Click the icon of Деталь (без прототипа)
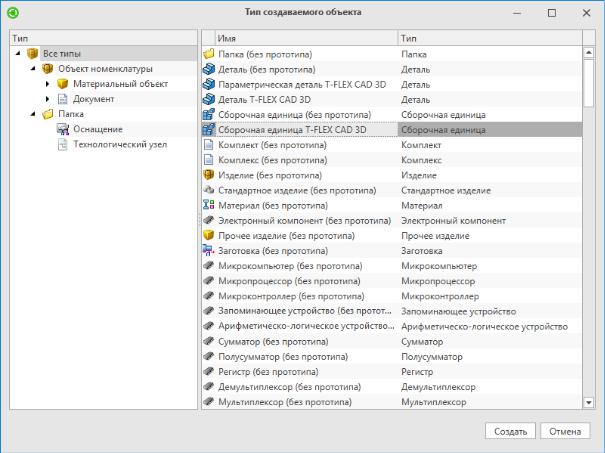605x453 pixels. 209,69
